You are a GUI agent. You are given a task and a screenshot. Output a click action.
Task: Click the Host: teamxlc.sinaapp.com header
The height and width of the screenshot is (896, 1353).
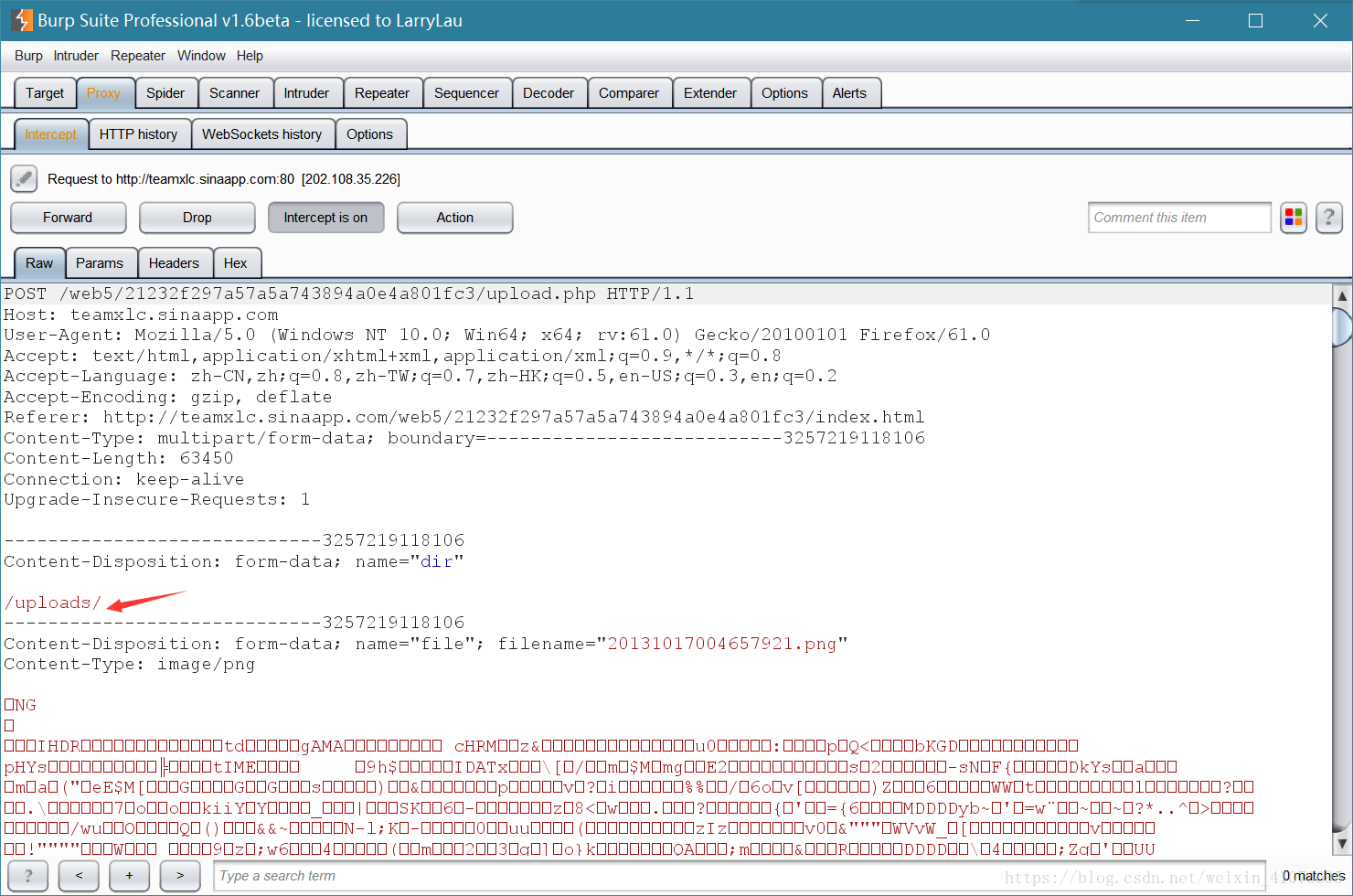pyautogui.click(x=141, y=315)
